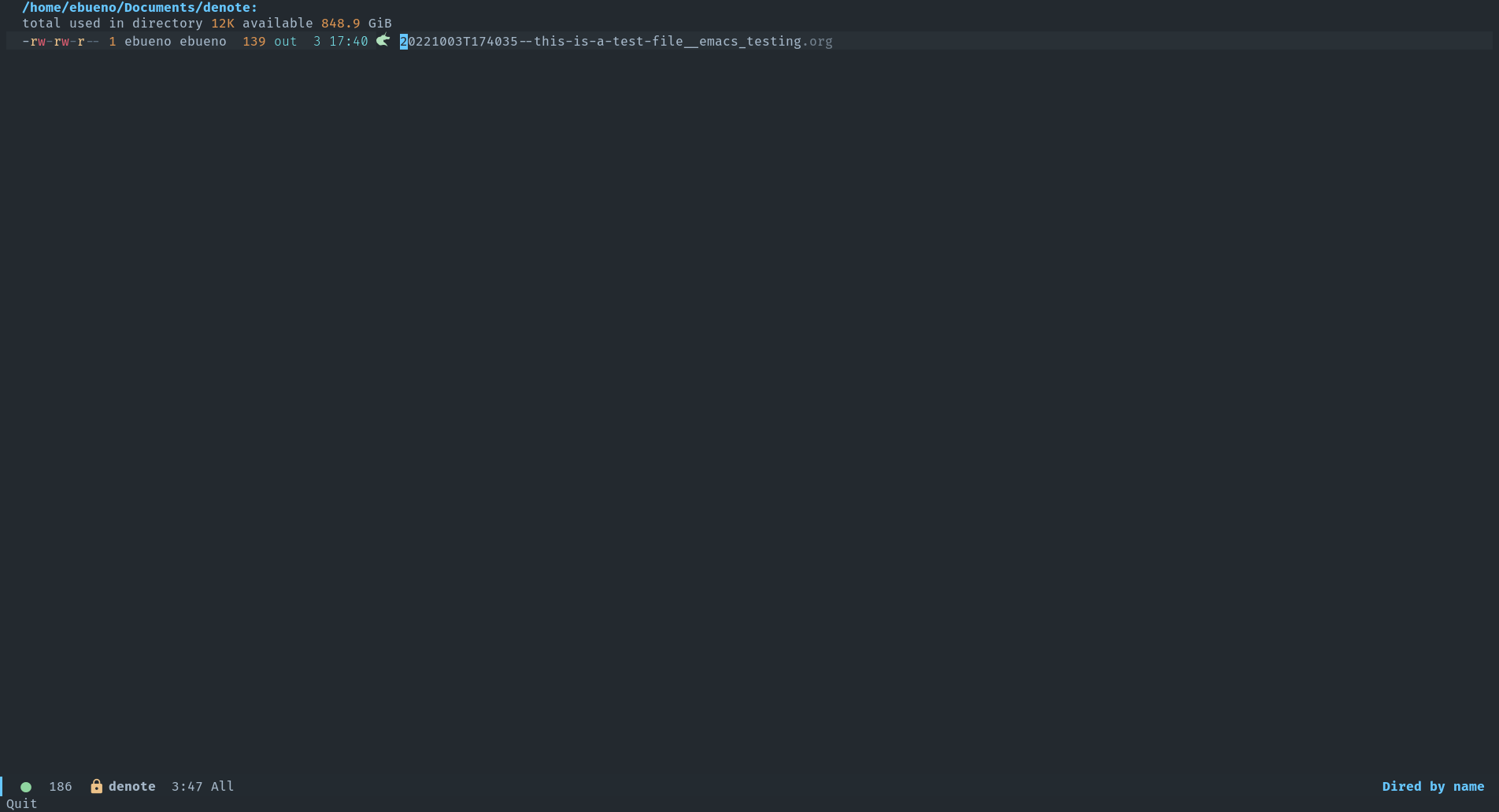This screenshot has height=812, width=1499.
Task: Click the denote buffer name in the modeline
Action: pos(131,787)
